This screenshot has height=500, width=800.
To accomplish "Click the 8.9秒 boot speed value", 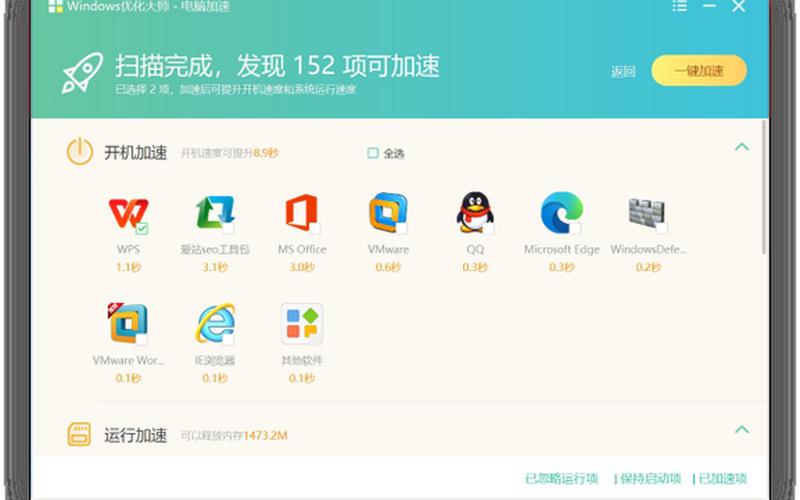I will tap(266, 153).
